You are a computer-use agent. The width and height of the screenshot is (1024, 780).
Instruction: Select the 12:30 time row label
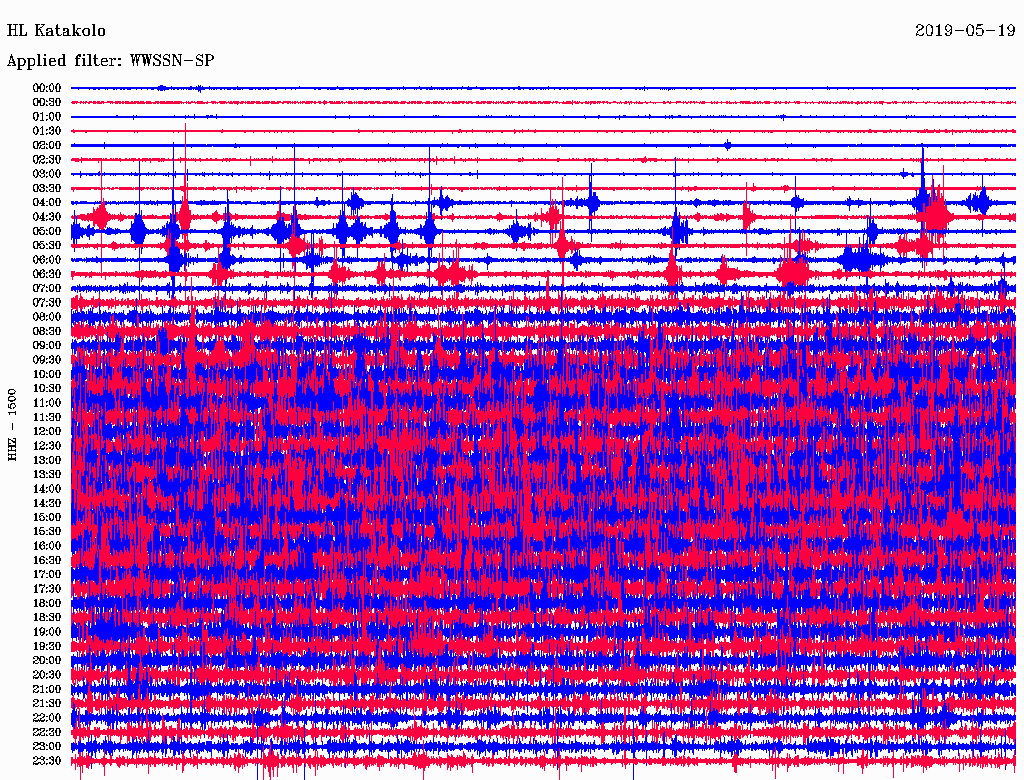click(47, 446)
